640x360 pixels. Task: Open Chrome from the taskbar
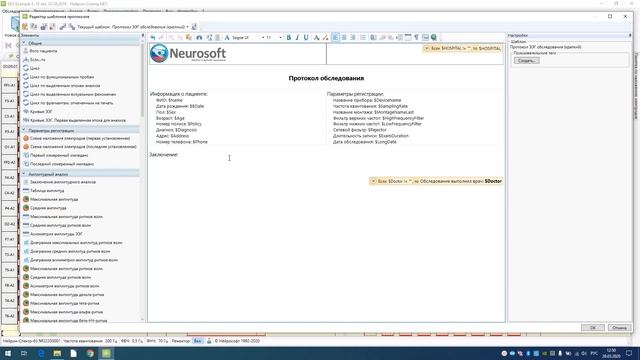coord(90,353)
